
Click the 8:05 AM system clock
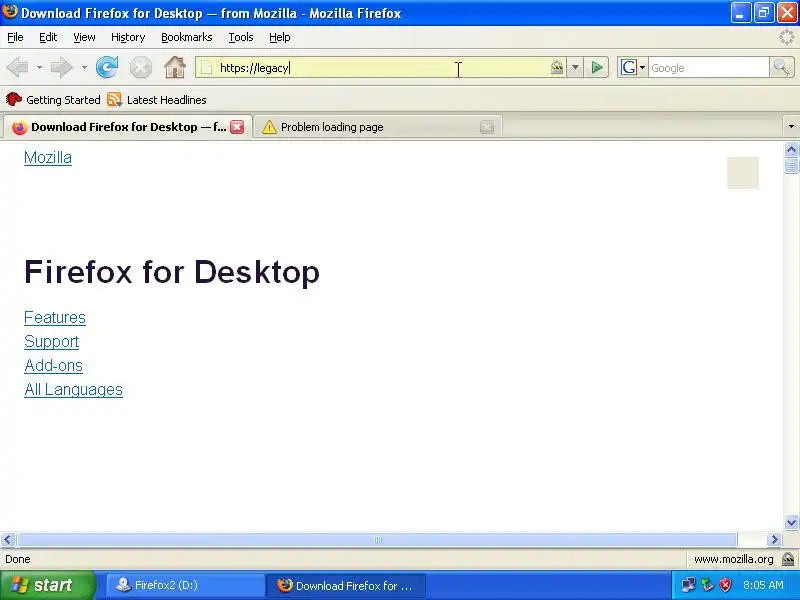763,585
